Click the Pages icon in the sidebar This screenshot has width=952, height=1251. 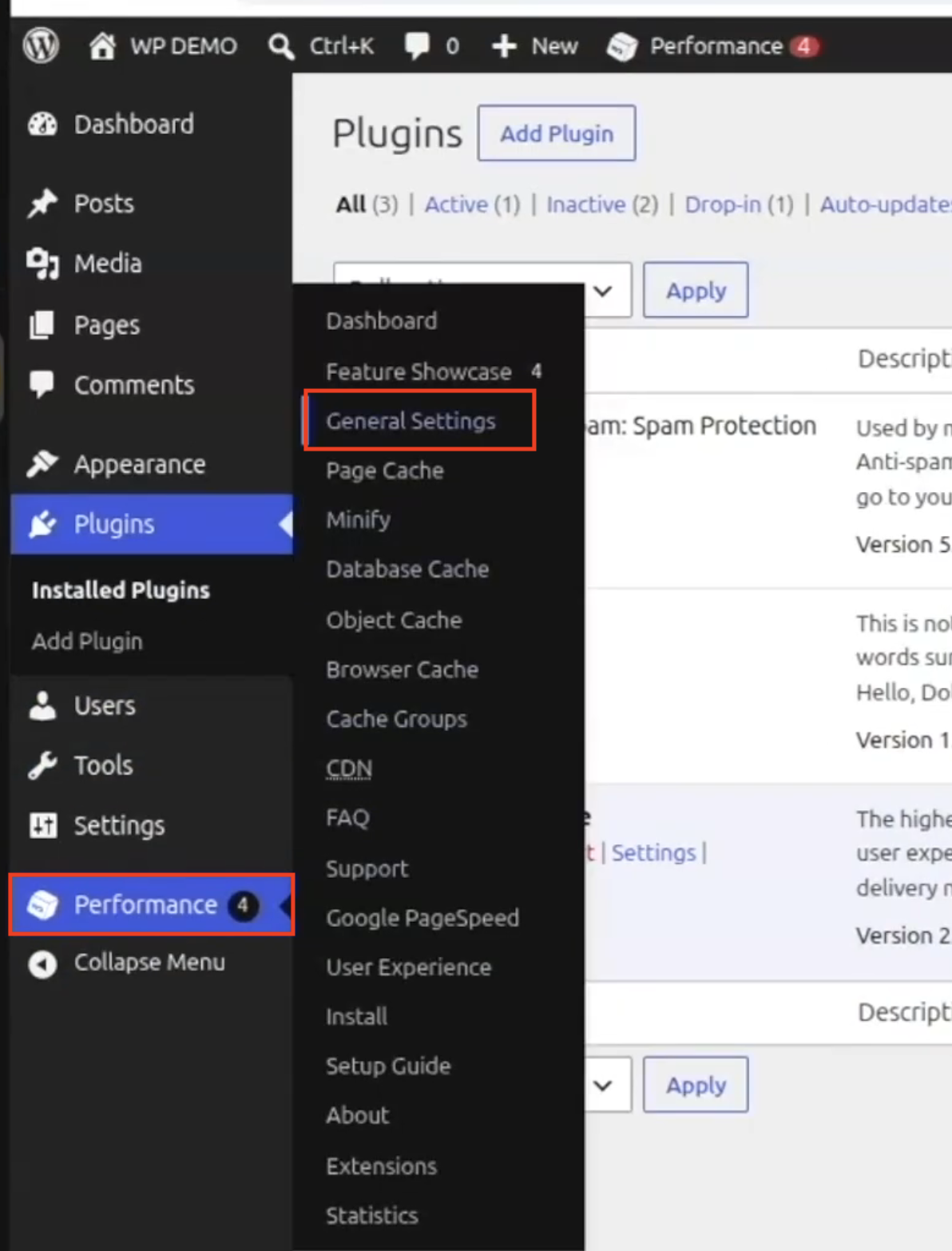[42, 325]
